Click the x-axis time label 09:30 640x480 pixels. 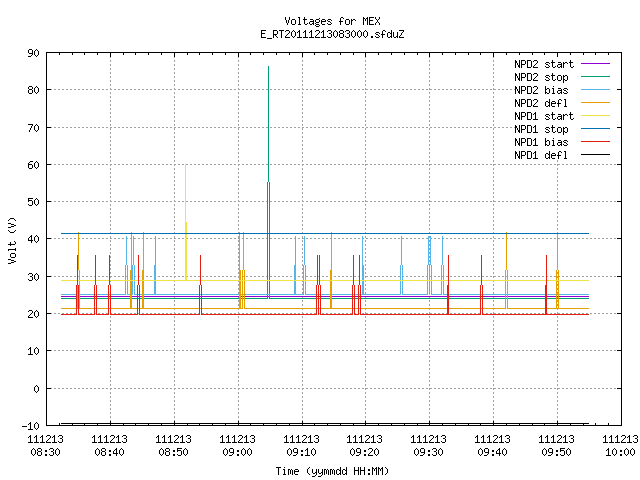429,453
